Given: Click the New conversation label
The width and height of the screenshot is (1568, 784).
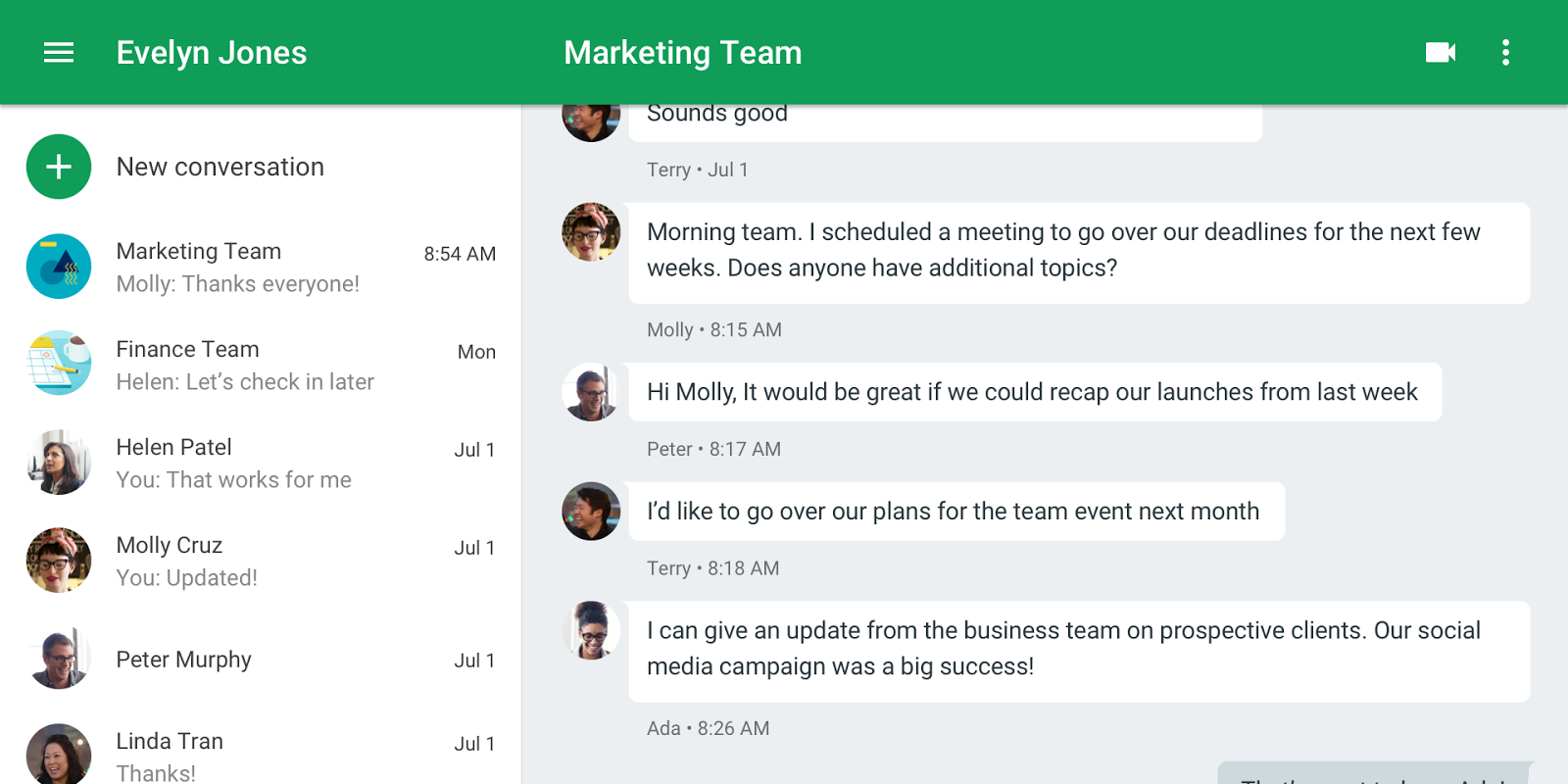Looking at the screenshot, I should pyautogui.click(x=220, y=168).
